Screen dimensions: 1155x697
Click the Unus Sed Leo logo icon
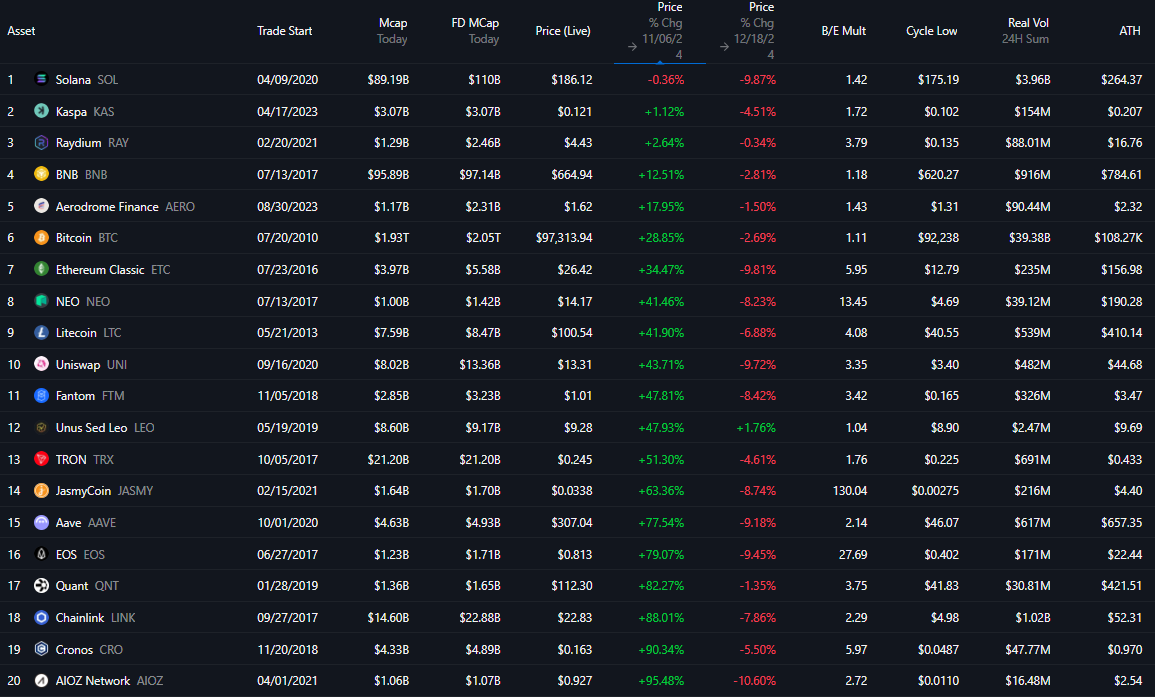coord(41,427)
